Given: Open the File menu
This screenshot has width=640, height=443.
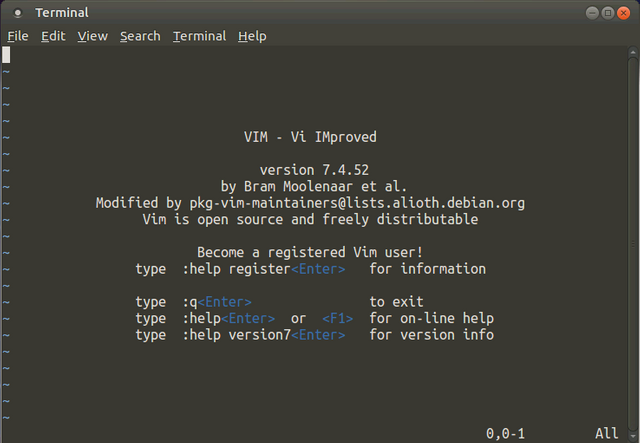Looking at the screenshot, I should [18, 36].
